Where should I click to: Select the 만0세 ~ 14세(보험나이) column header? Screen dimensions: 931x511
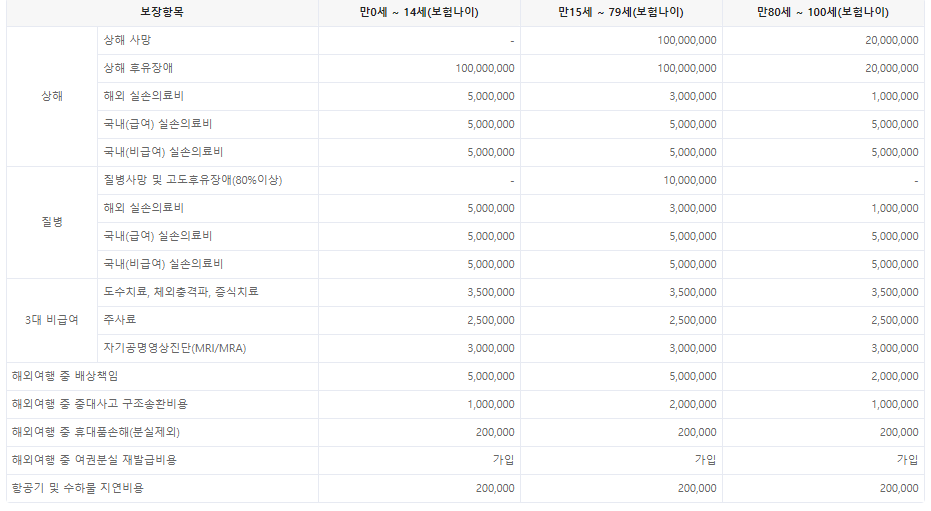point(419,13)
